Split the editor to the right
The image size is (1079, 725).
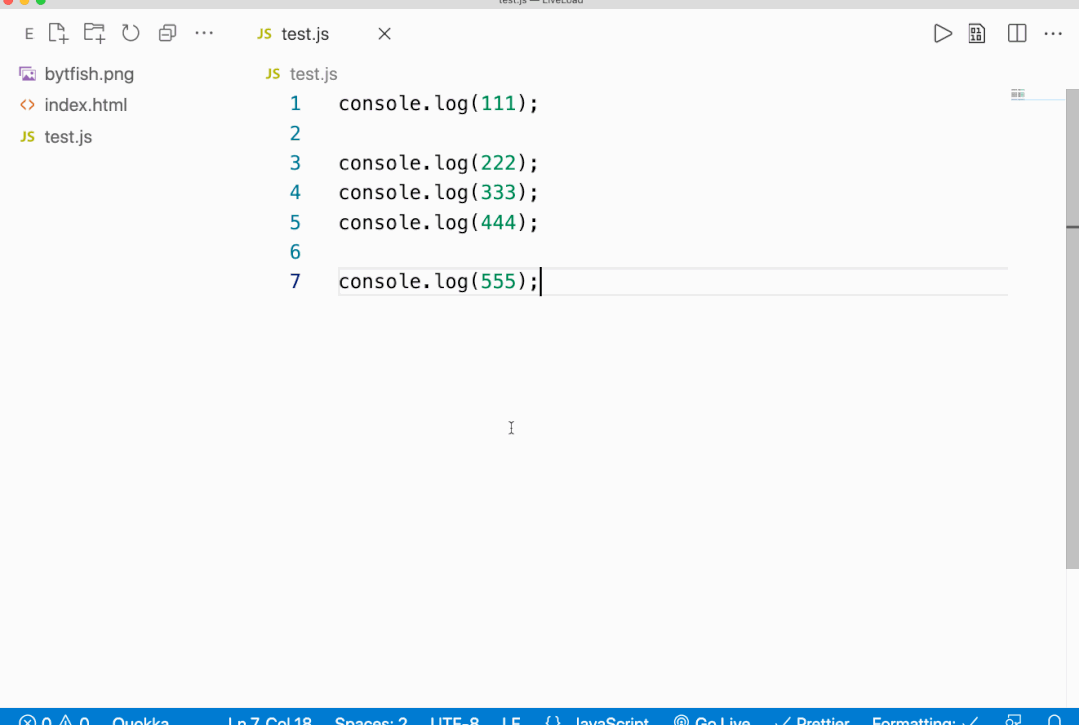click(x=1017, y=33)
